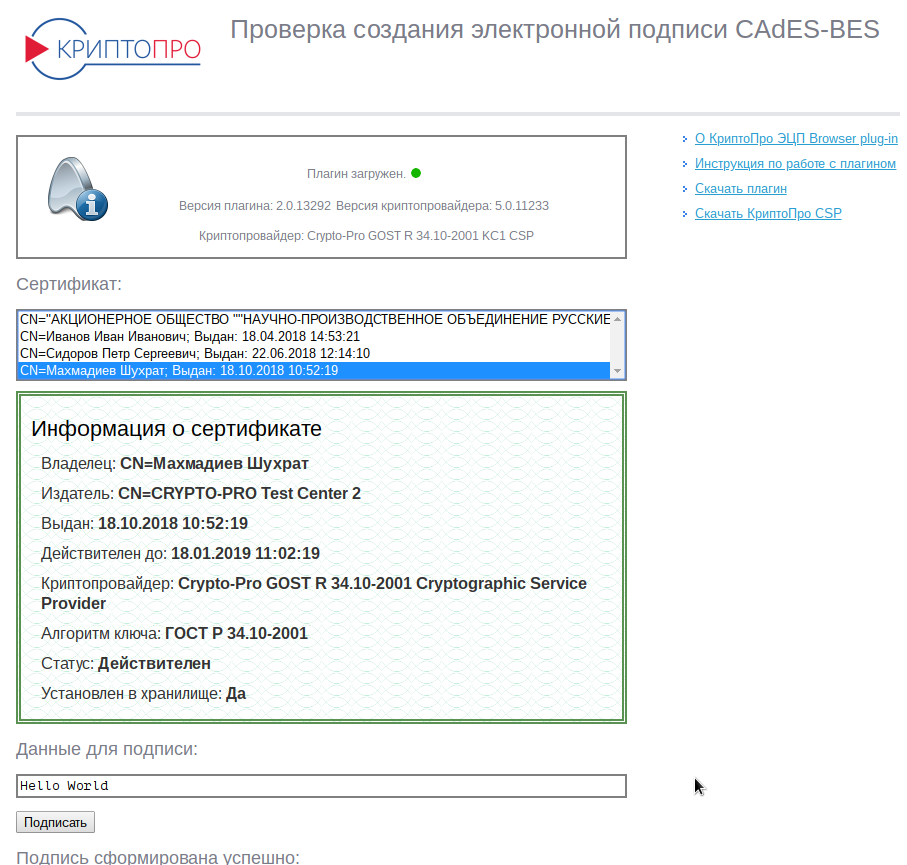Click the Статус value Действителен
This screenshot has width=907, height=865.
(154, 664)
